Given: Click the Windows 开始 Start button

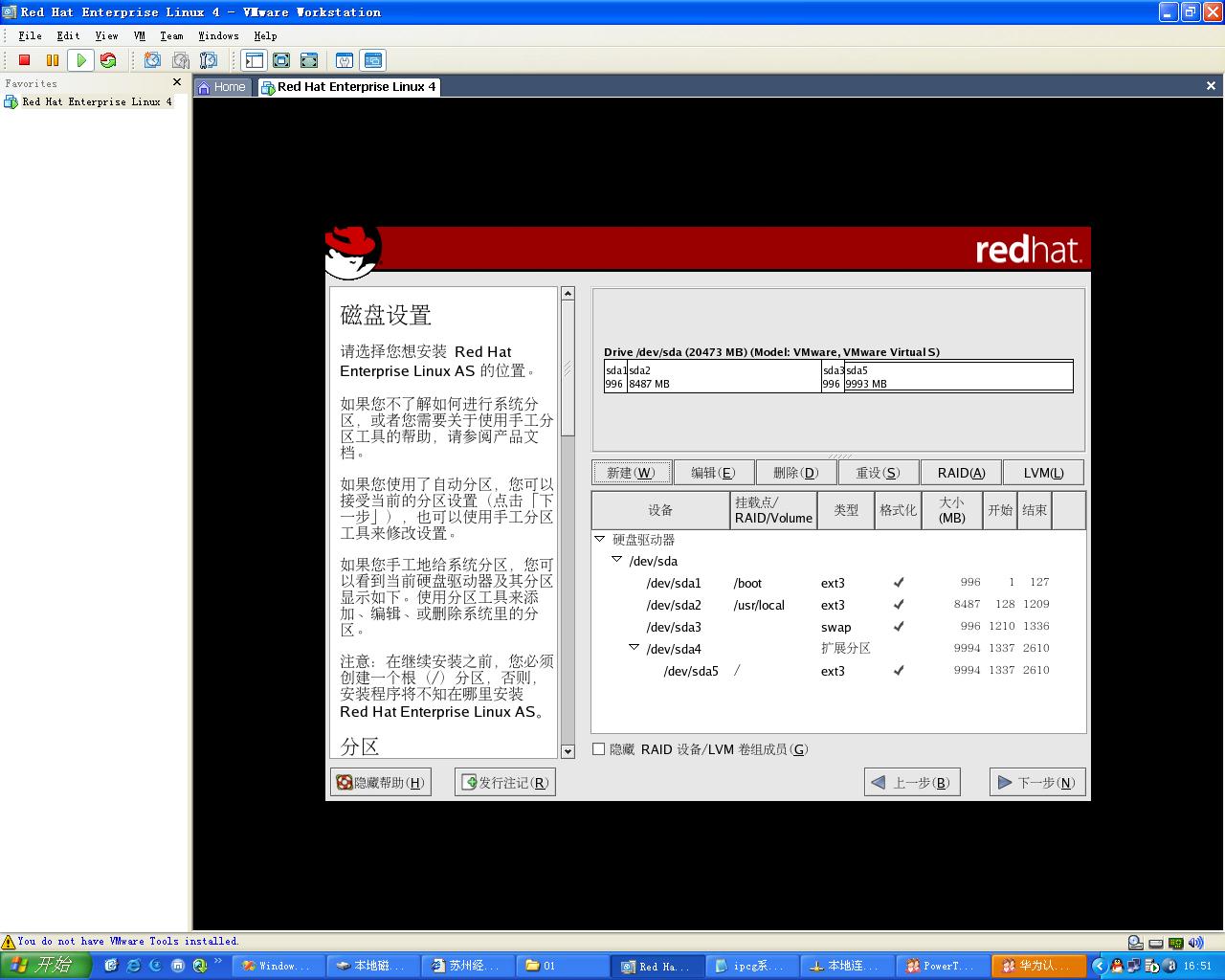Looking at the screenshot, I should coord(45,966).
